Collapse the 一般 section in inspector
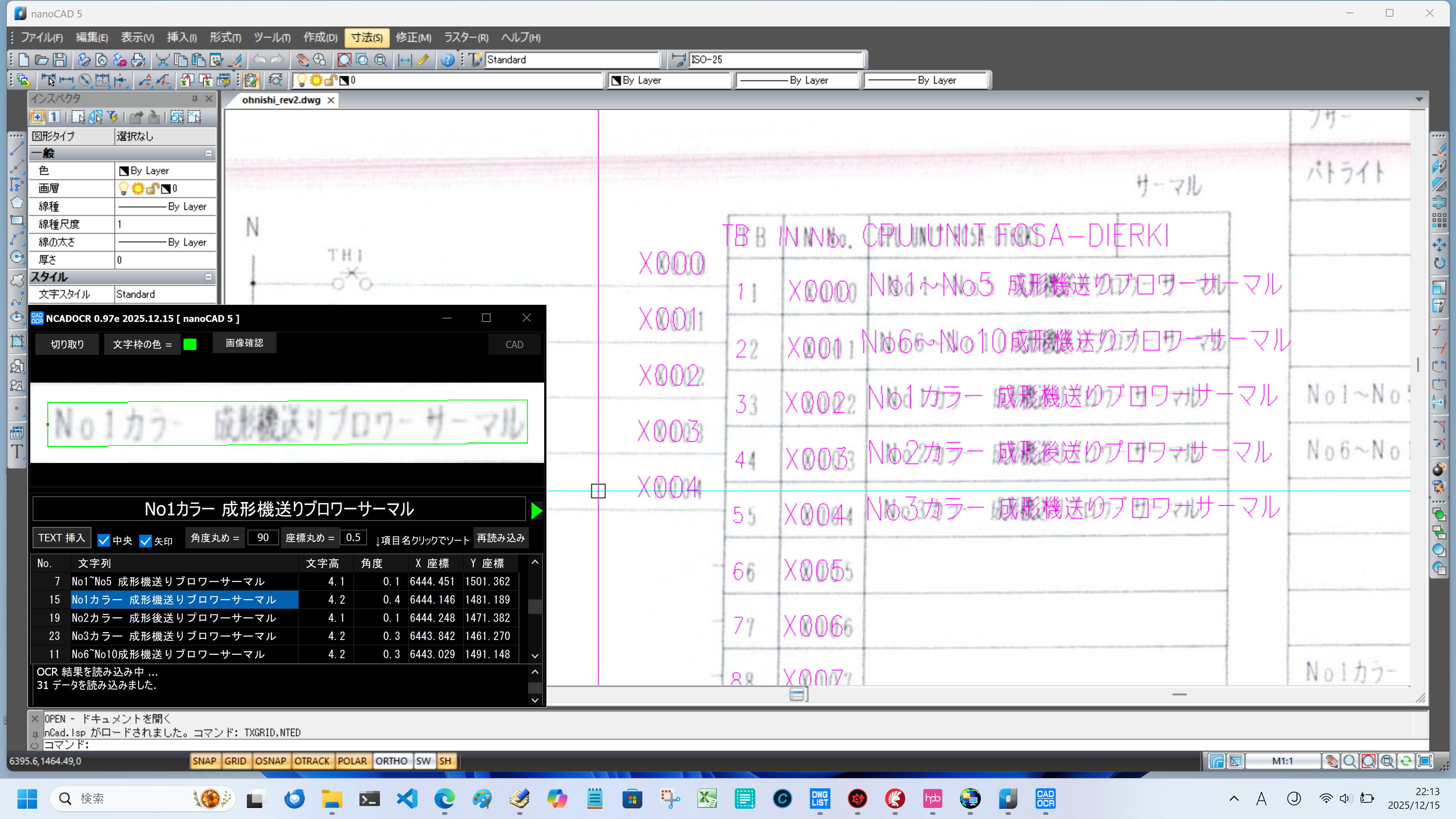The image size is (1456, 819). click(208, 153)
